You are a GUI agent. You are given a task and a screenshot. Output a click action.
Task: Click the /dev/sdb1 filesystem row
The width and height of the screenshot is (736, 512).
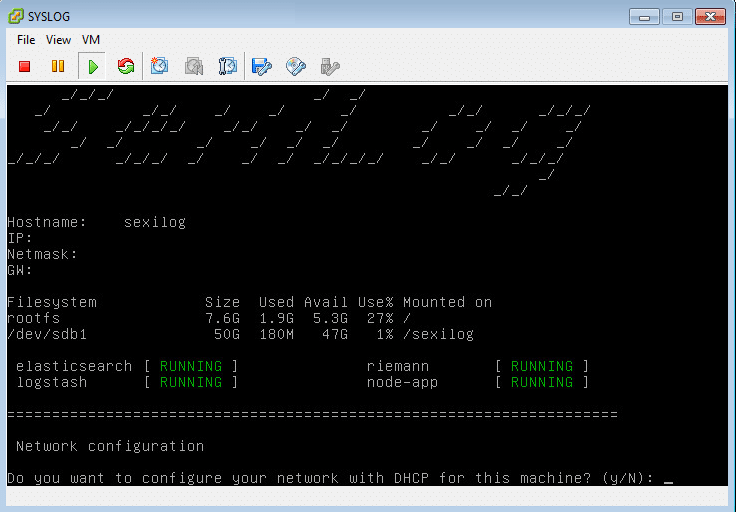pos(240,334)
